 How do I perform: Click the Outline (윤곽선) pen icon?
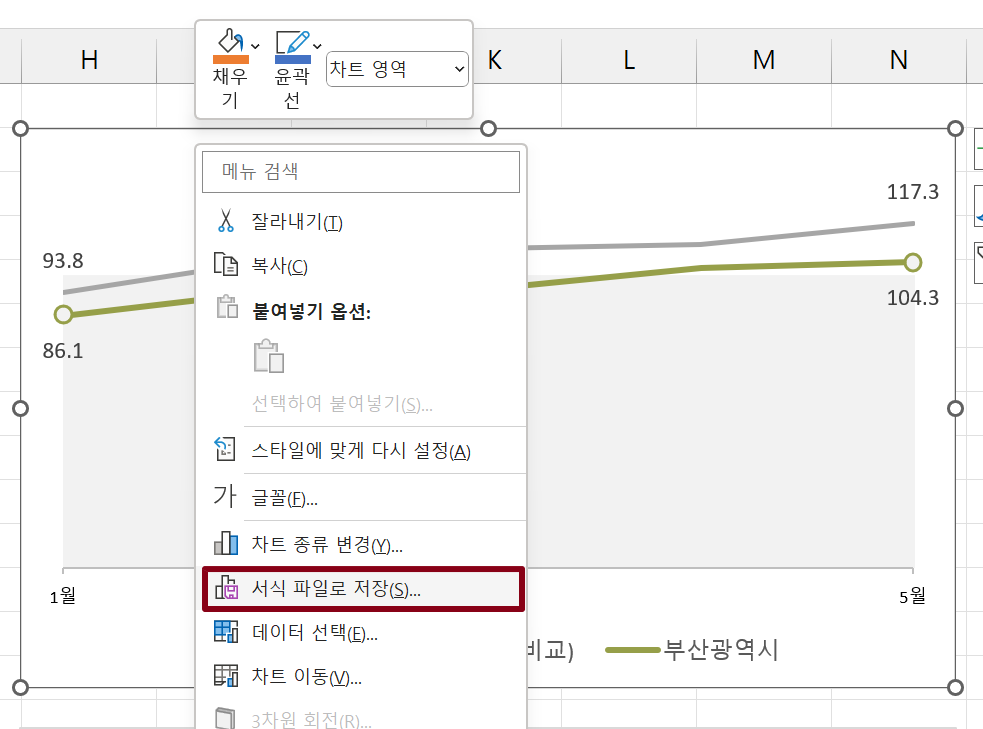point(292,42)
